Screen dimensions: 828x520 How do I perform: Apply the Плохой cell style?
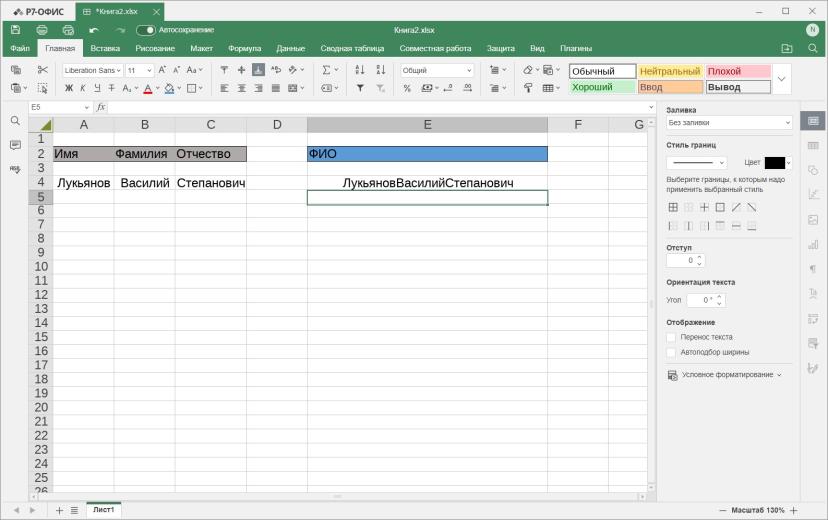[738, 71]
